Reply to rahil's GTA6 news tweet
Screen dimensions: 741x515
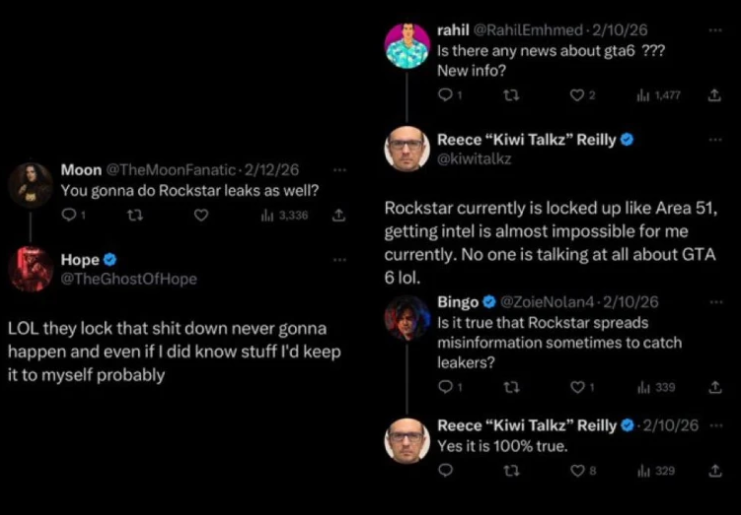pos(445,95)
